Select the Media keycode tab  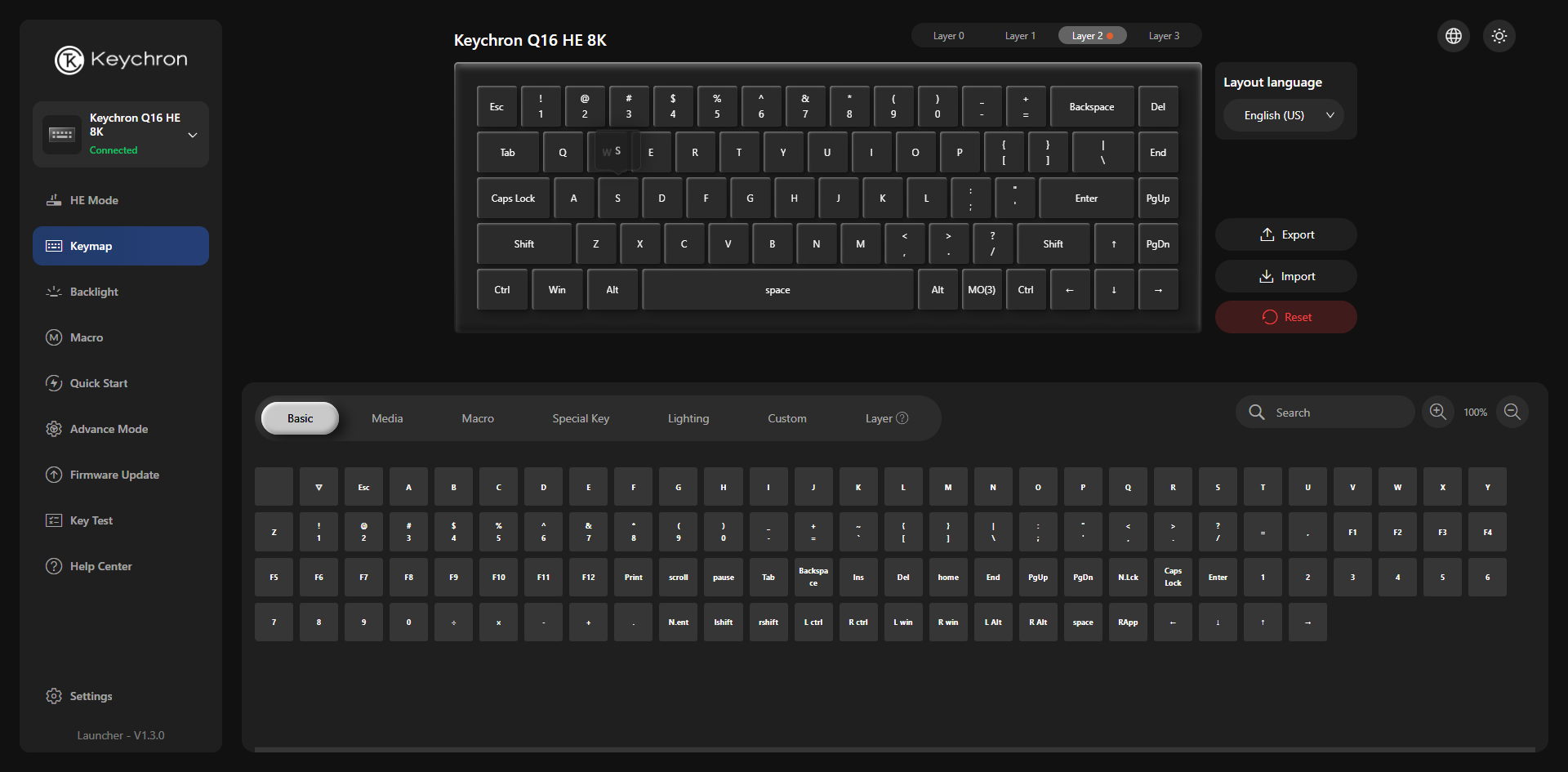387,418
